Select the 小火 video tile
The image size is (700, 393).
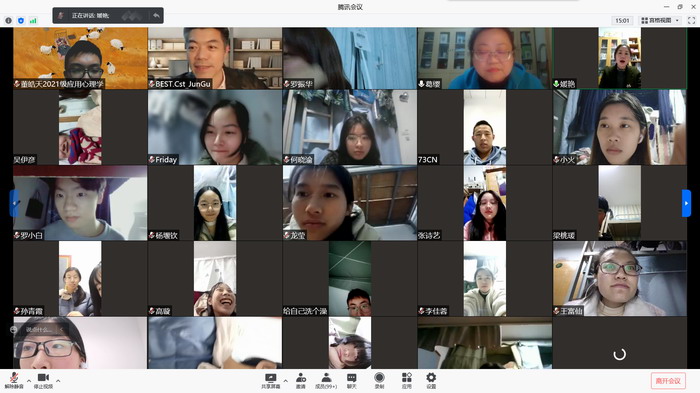(x=620, y=127)
